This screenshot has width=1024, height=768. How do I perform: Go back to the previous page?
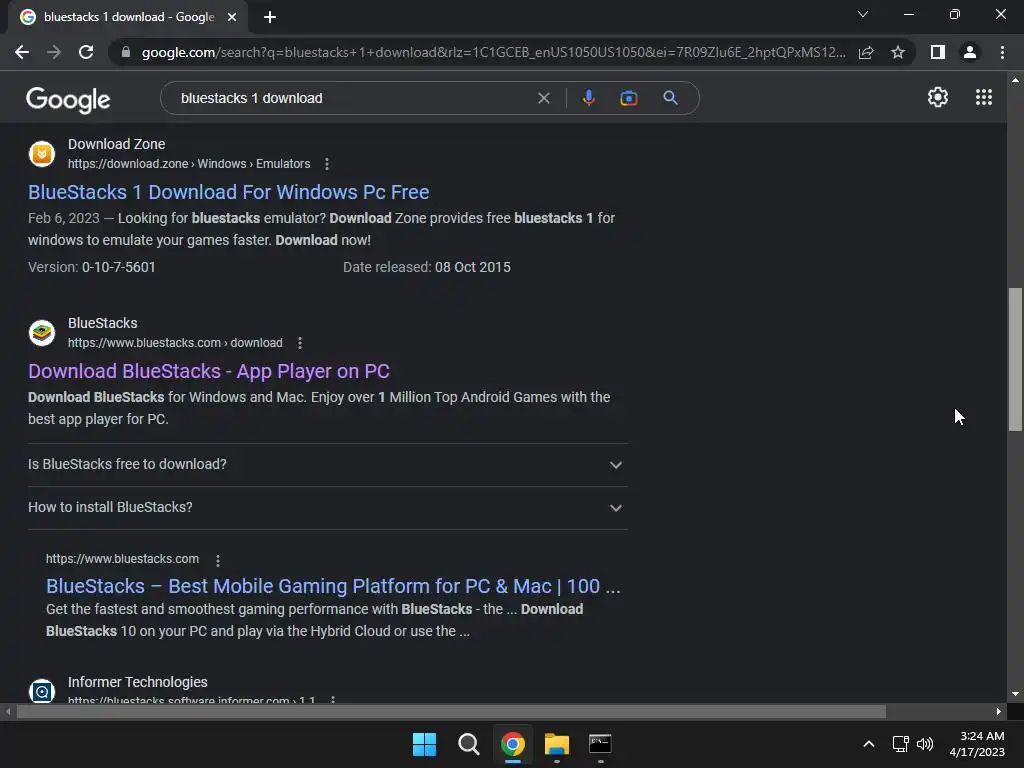coord(22,52)
